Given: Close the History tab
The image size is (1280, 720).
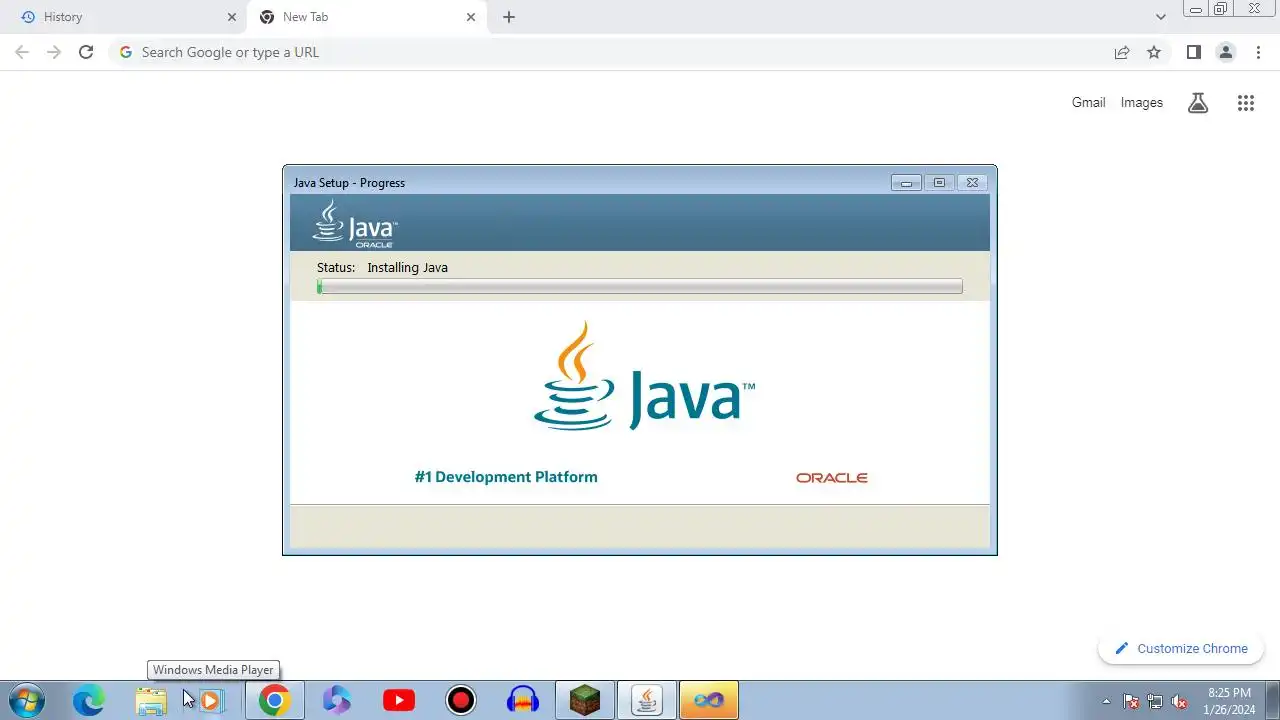Looking at the screenshot, I should (232, 17).
